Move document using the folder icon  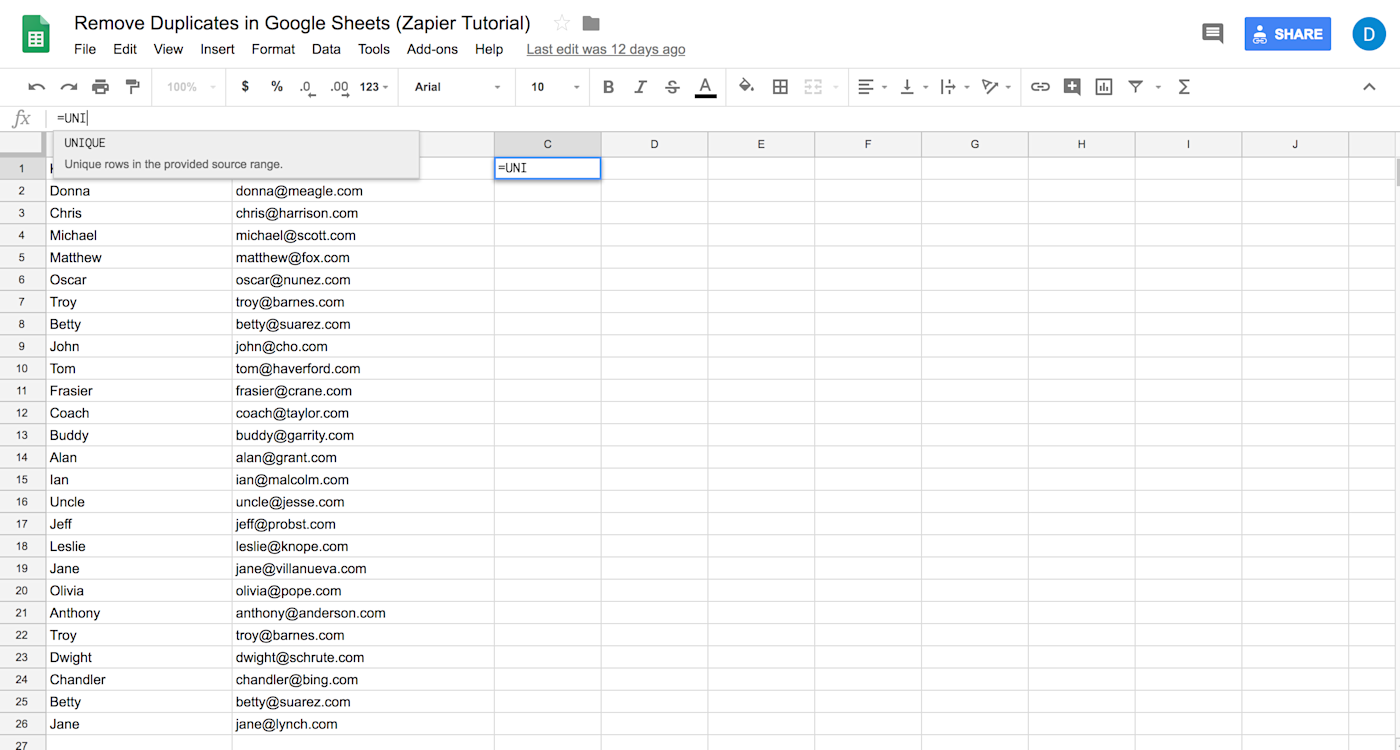coord(591,23)
